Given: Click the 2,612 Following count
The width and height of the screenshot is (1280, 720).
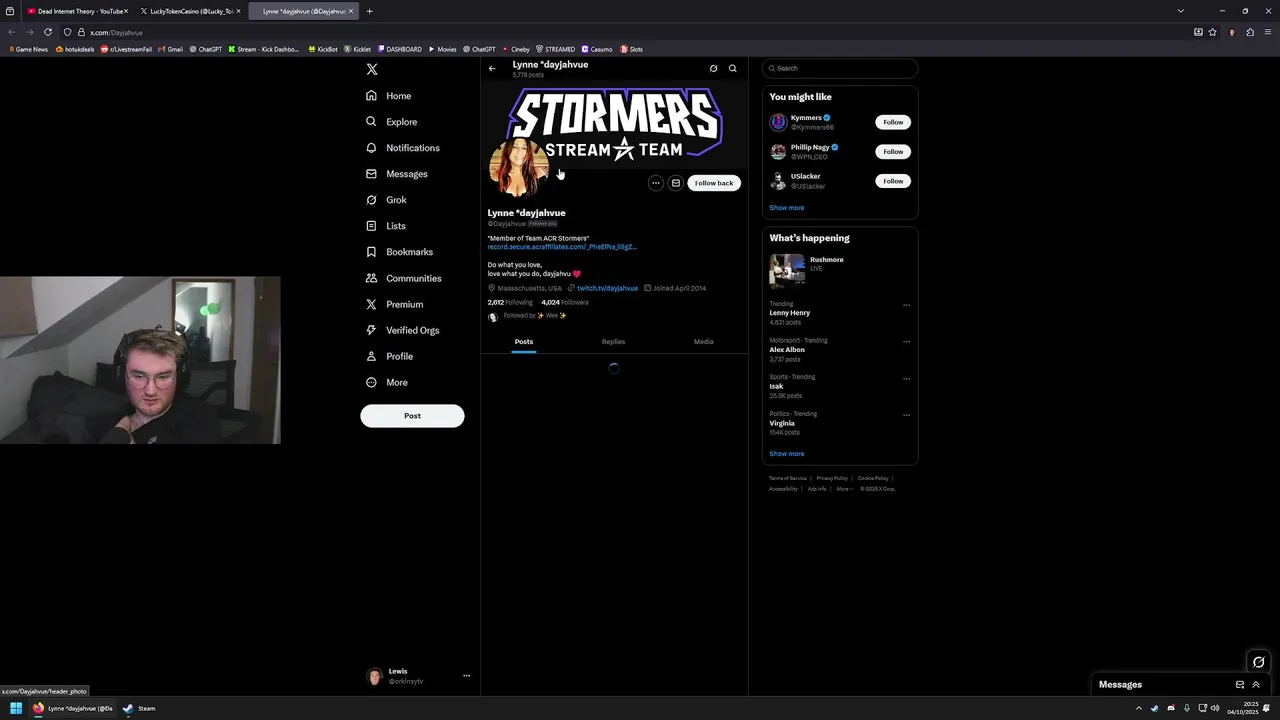Looking at the screenshot, I should click(x=510, y=302).
